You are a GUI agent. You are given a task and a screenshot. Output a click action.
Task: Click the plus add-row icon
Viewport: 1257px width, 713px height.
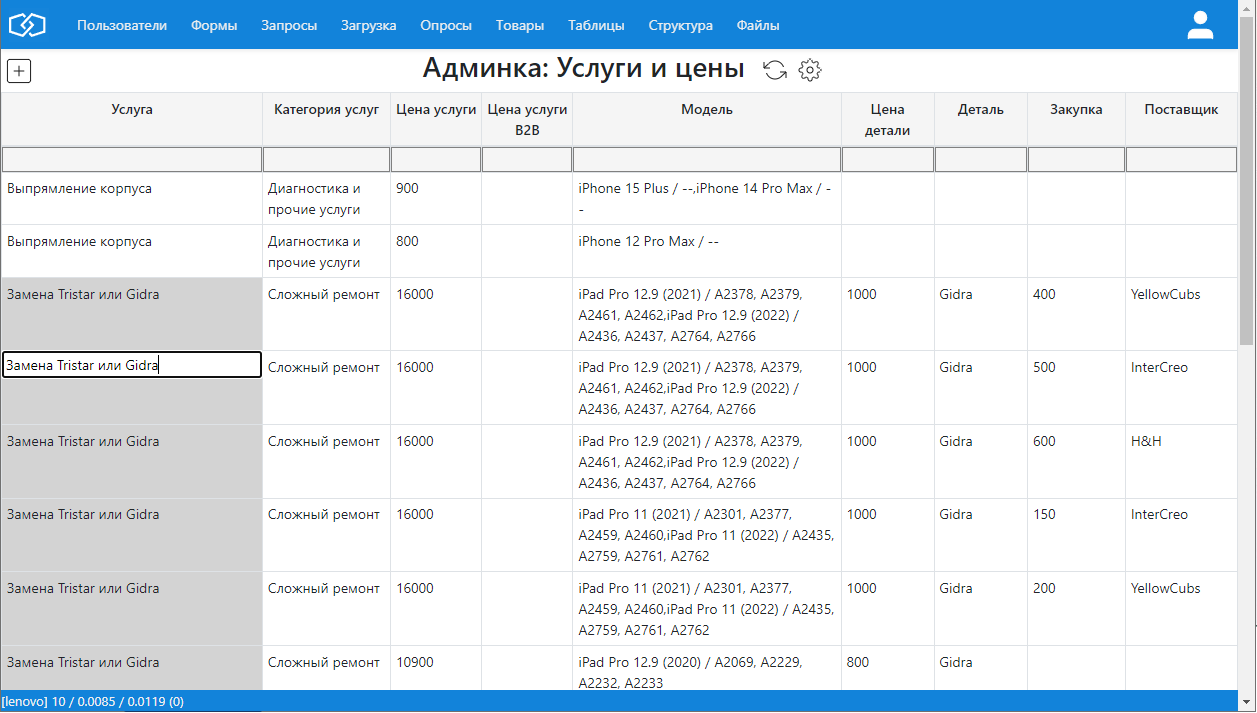pyautogui.click(x=20, y=71)
